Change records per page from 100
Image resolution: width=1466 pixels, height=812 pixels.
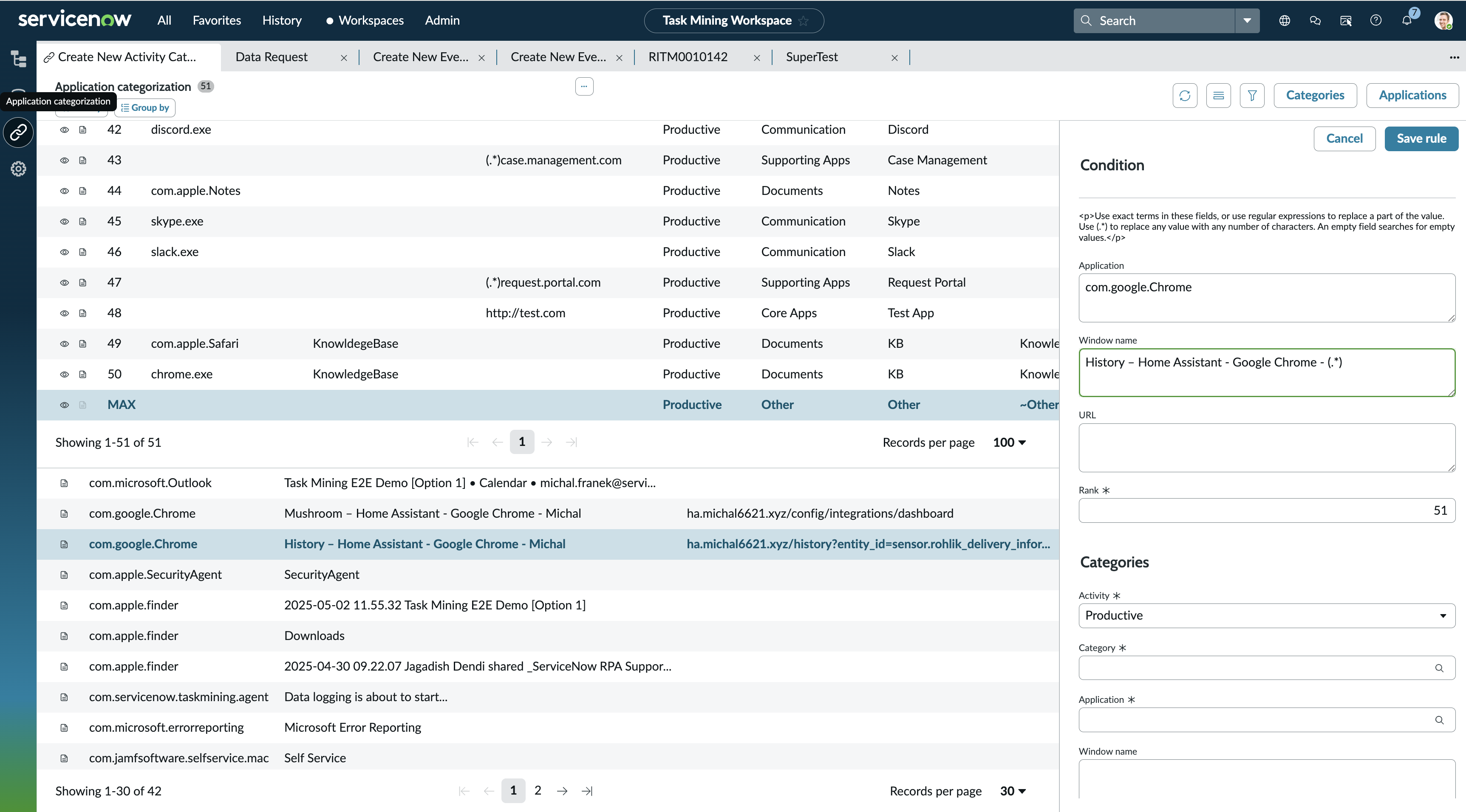pyautogui.click(x=1009, y=443)
